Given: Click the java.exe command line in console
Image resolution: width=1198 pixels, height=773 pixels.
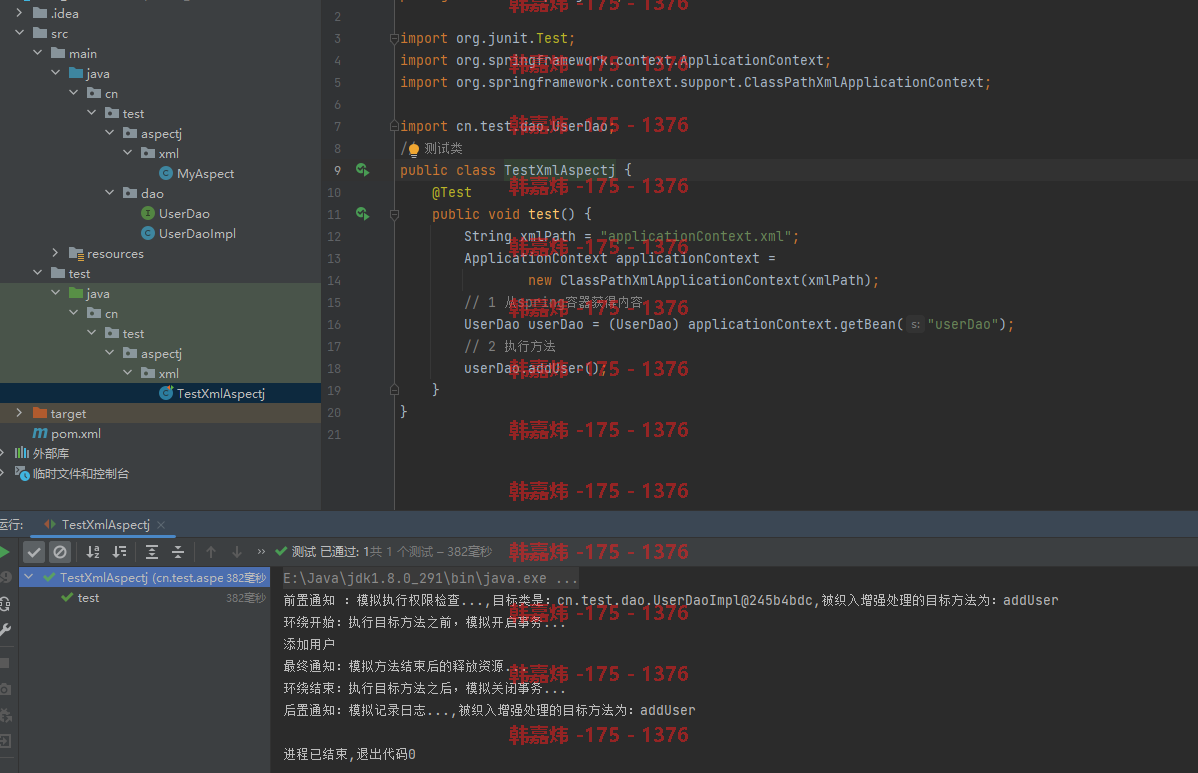Looking at the screenshot, I should click(431, 578).
